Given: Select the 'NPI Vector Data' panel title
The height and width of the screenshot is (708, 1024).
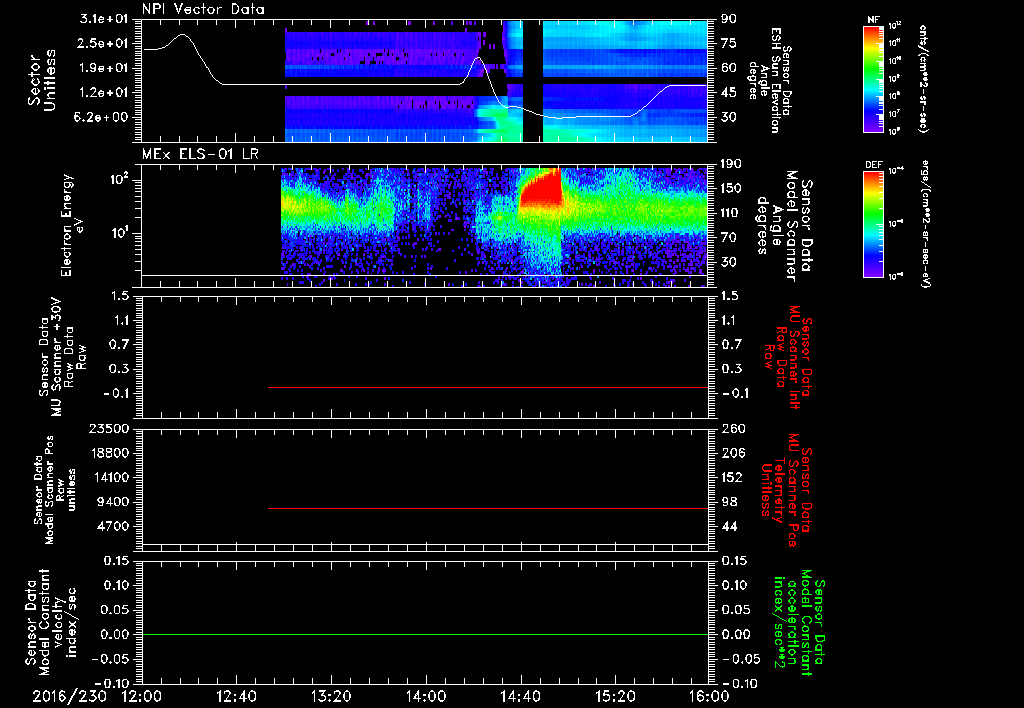Looking at the screenshot, I should pyautogui.click(x=204, y=9).
